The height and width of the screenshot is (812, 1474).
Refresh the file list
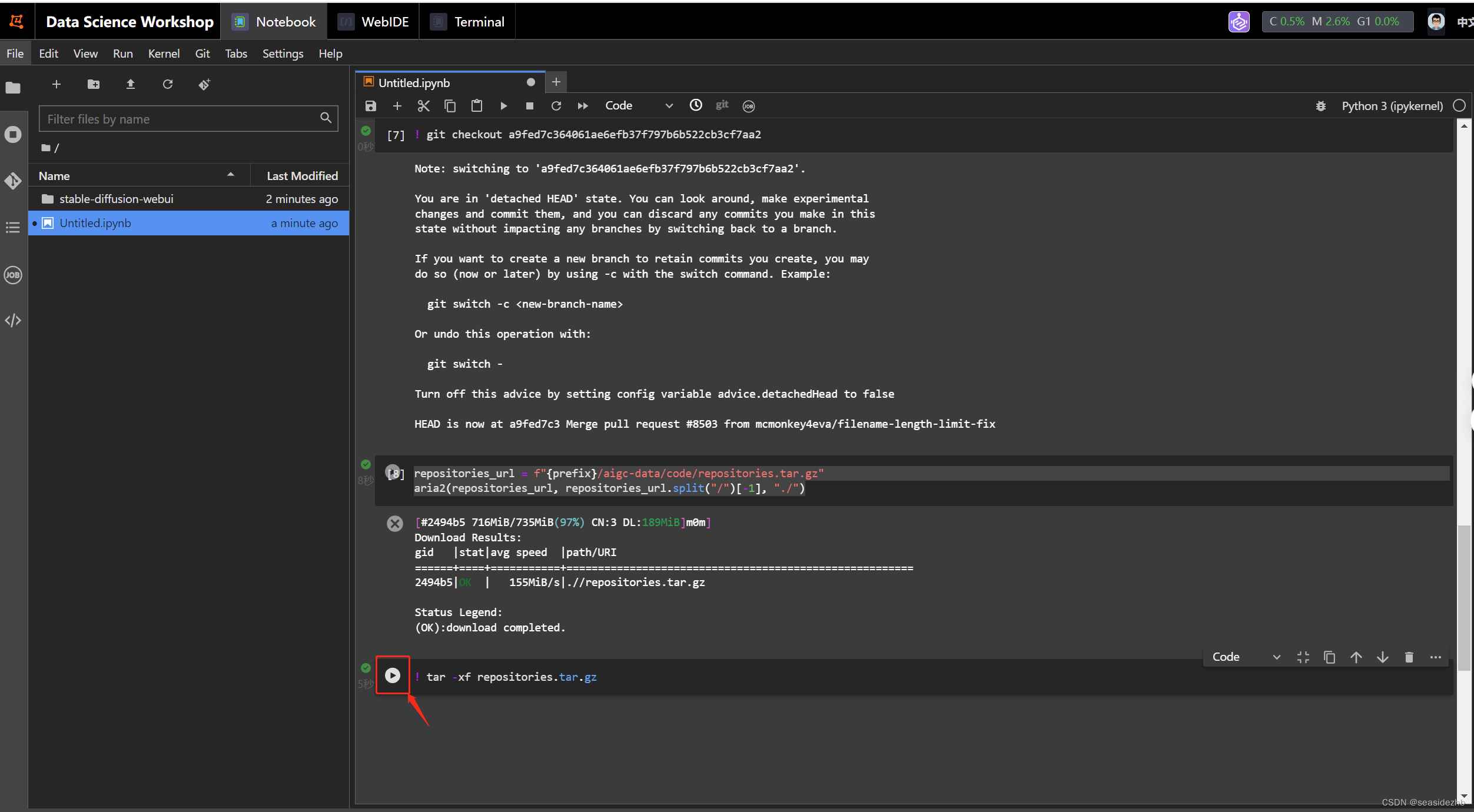(168, 84)
